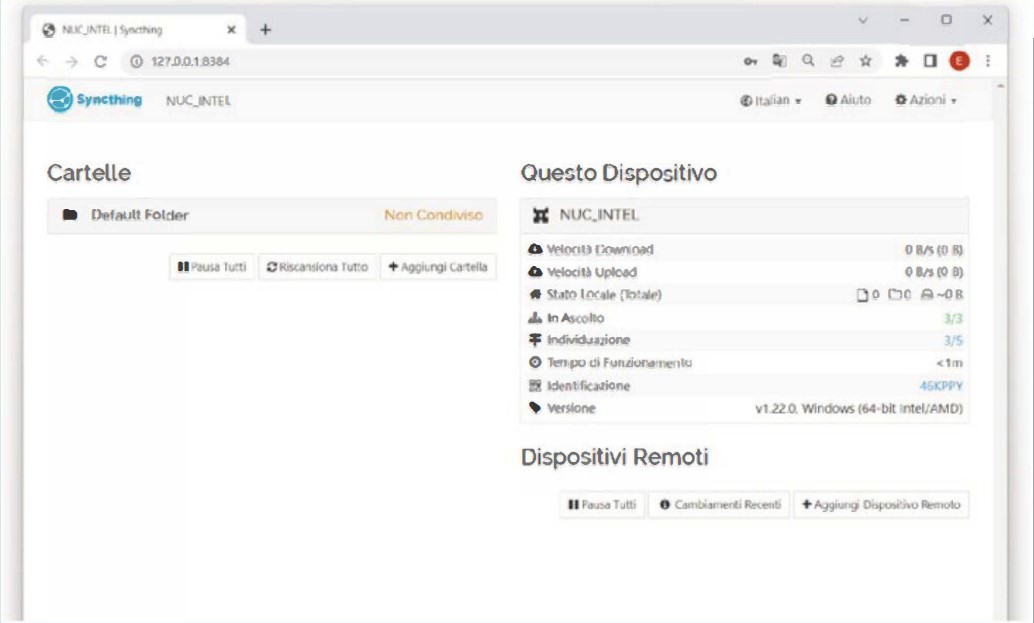The image size is (1034, 623).
Task: Click the Velocità Upload cloud icon
Action: tap(535, 272)
